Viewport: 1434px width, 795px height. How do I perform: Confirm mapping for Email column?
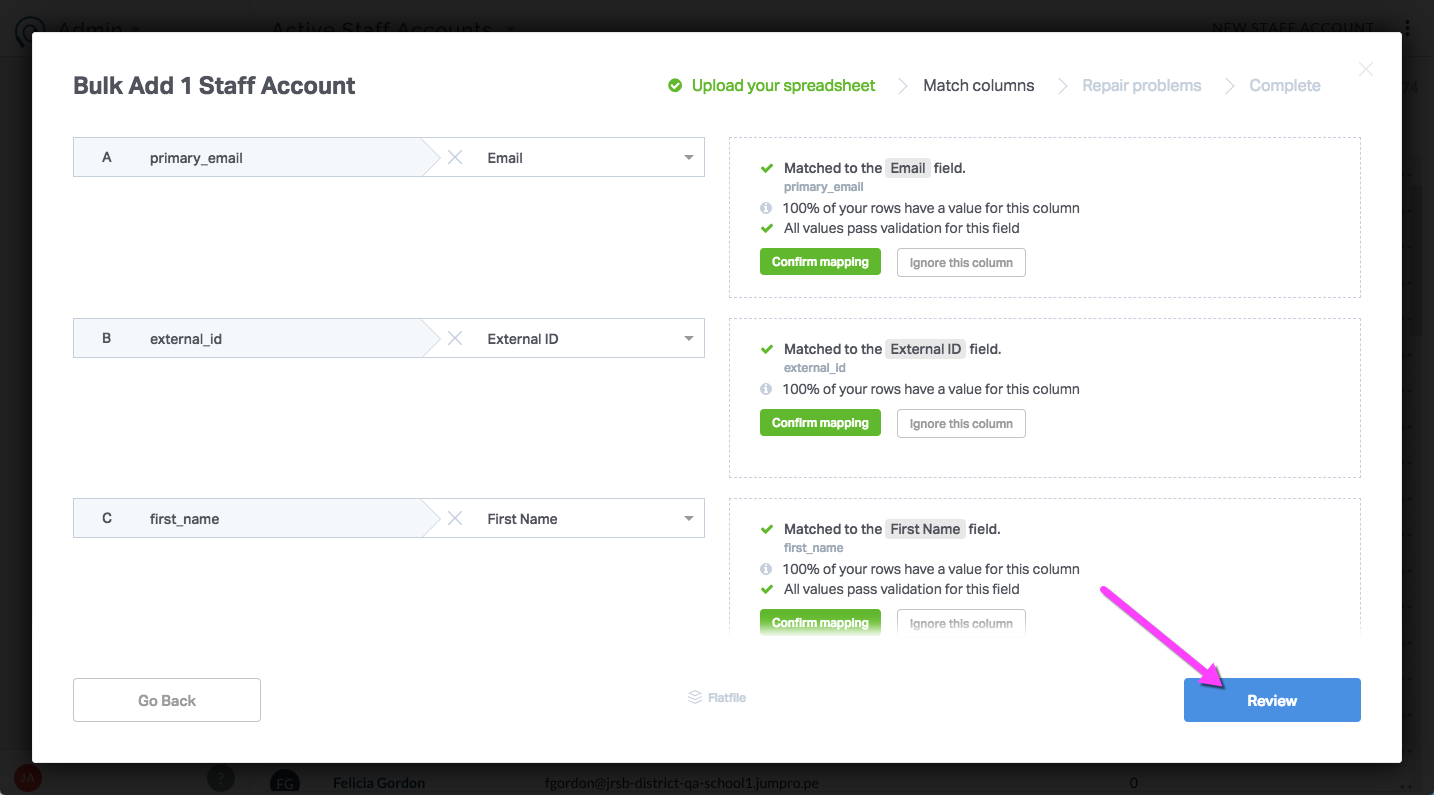[820, 262]
